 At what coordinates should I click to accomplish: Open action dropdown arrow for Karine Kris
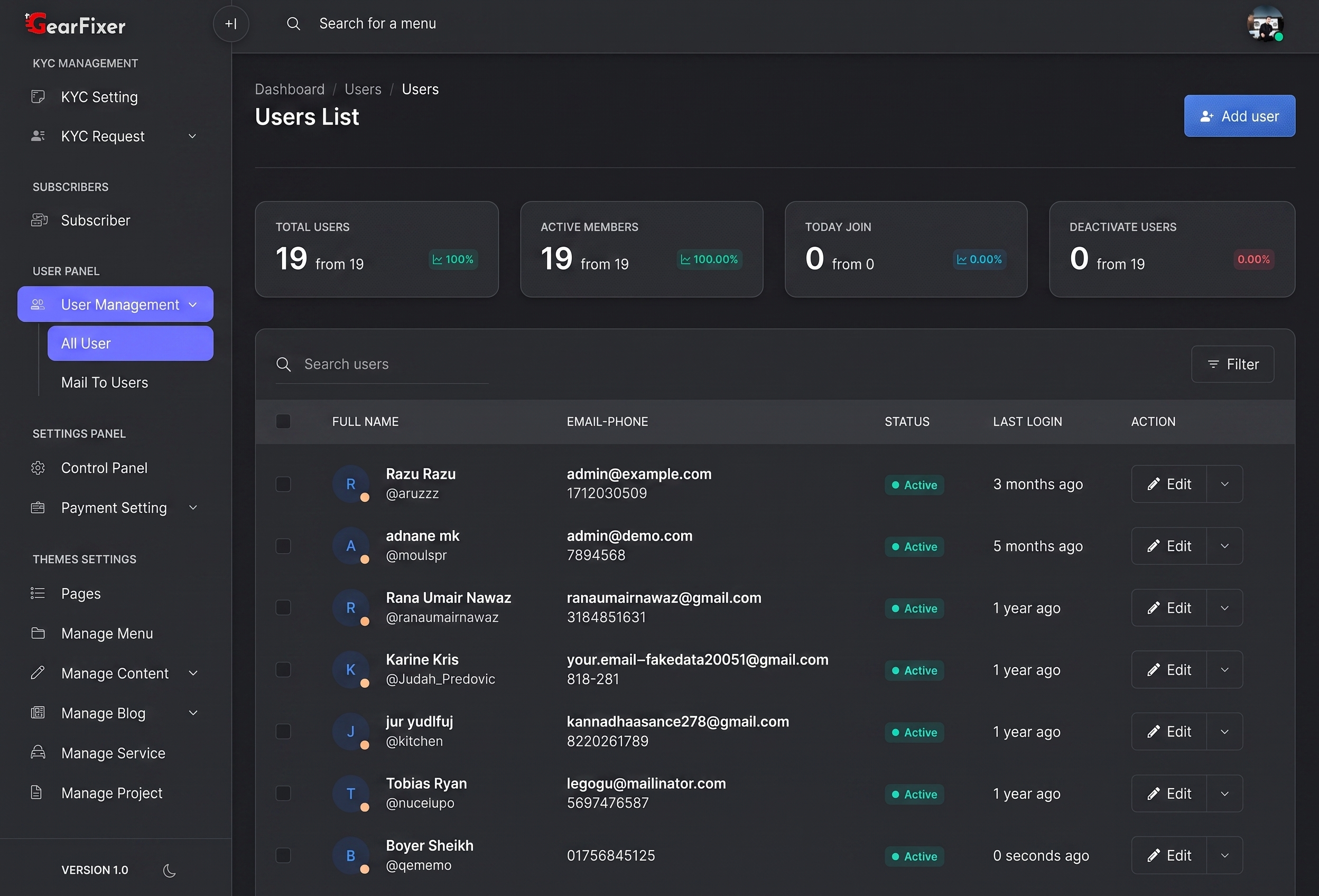point(1224,669)
